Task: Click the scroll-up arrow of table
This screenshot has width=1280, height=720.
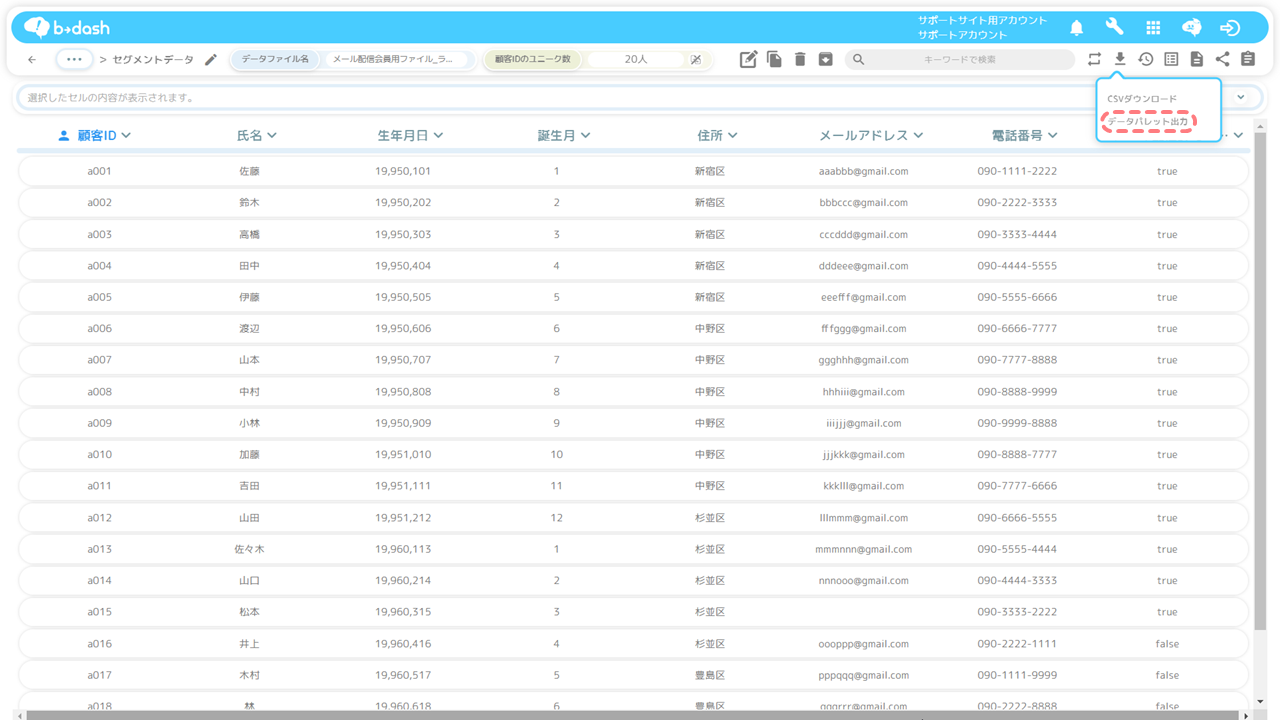Action: point(1260,125)
